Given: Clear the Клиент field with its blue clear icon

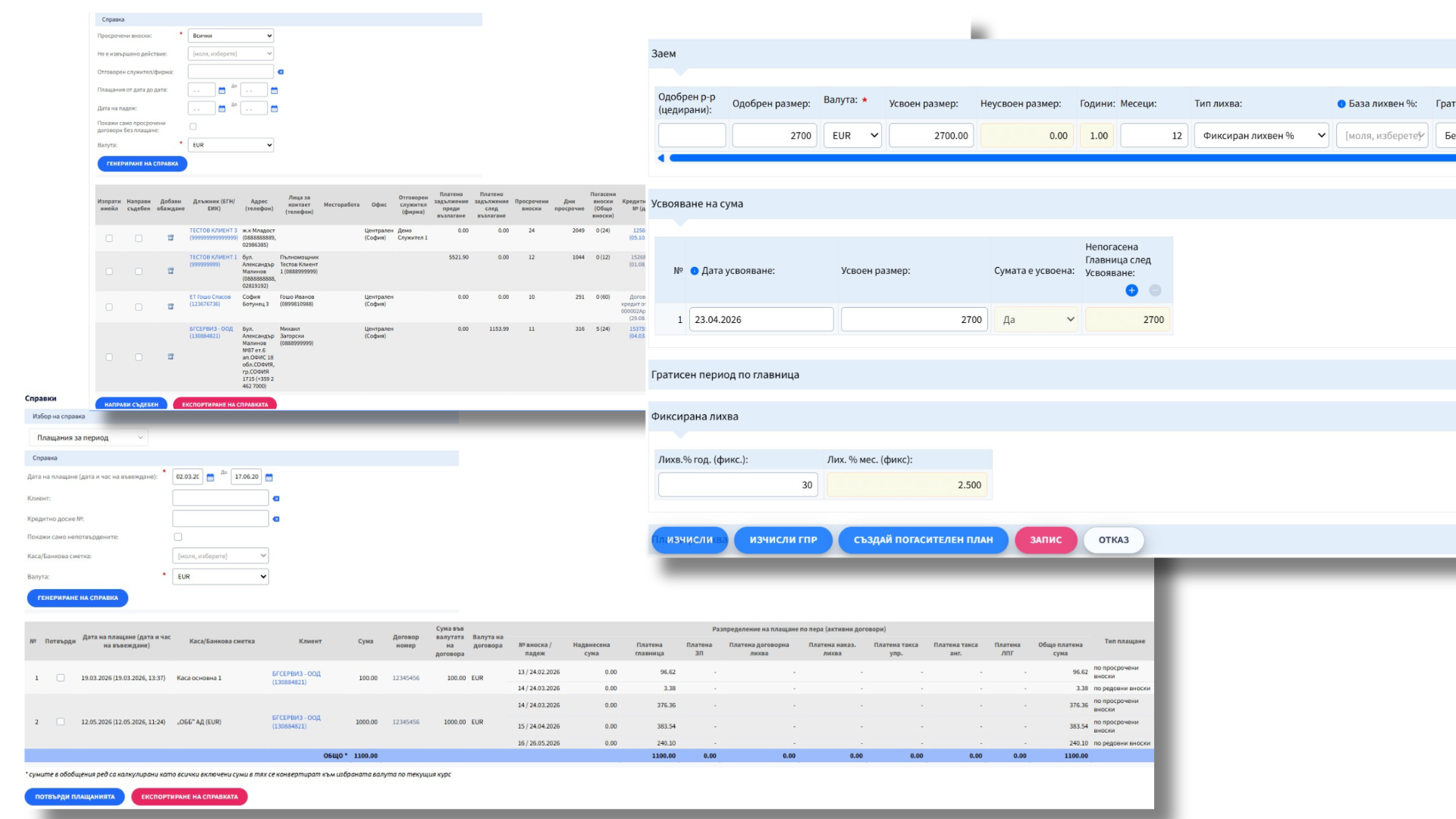Looking at the screenshot, I should (x=276, y=498).
